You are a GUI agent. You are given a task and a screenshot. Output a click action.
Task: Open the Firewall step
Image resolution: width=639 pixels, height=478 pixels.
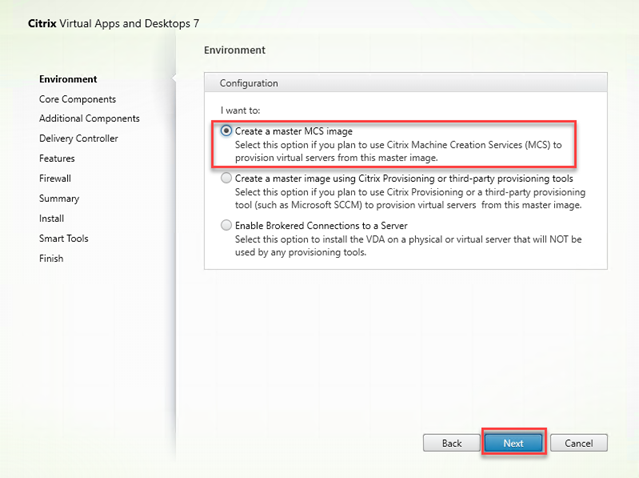pos(55,178)
